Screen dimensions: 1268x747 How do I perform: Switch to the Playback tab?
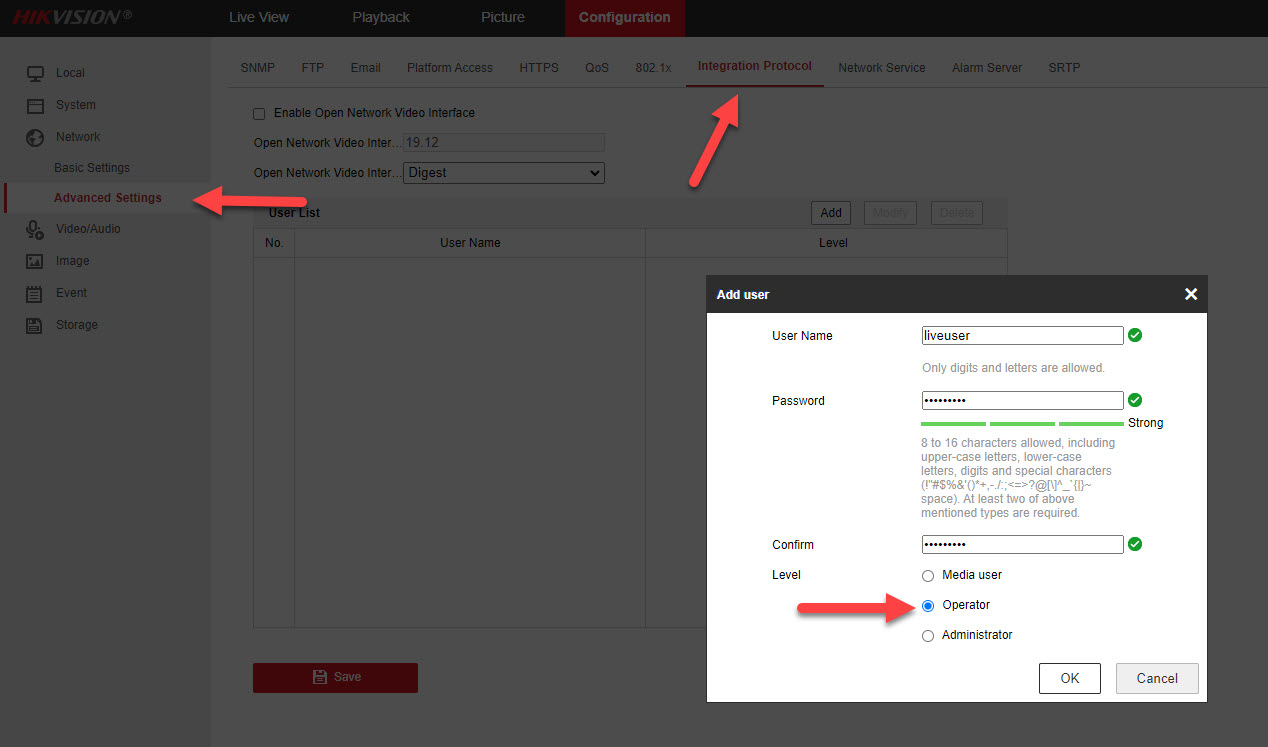click(x=381, y=17)
